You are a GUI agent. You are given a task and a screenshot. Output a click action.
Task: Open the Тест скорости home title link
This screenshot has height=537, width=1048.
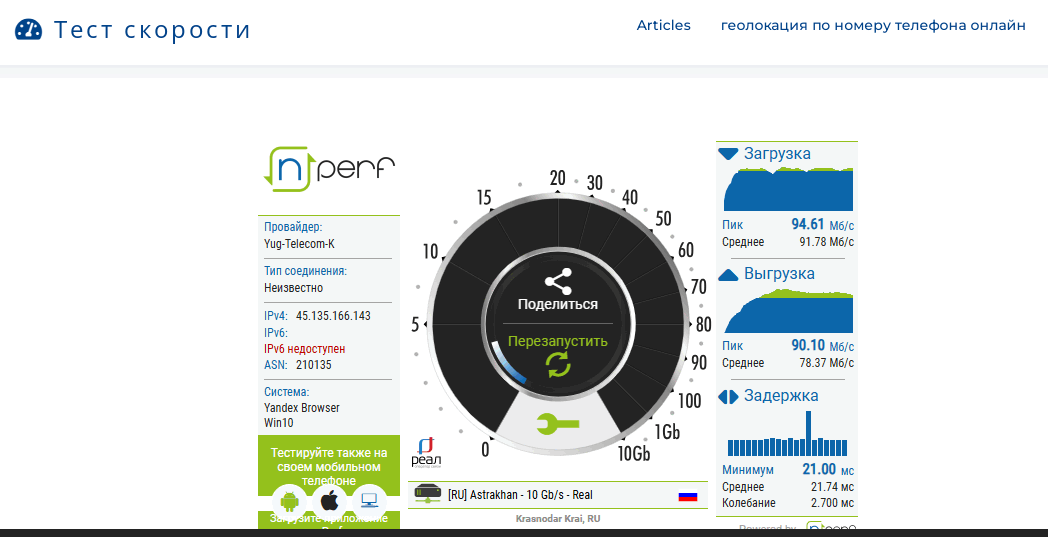tap(152, 29)
